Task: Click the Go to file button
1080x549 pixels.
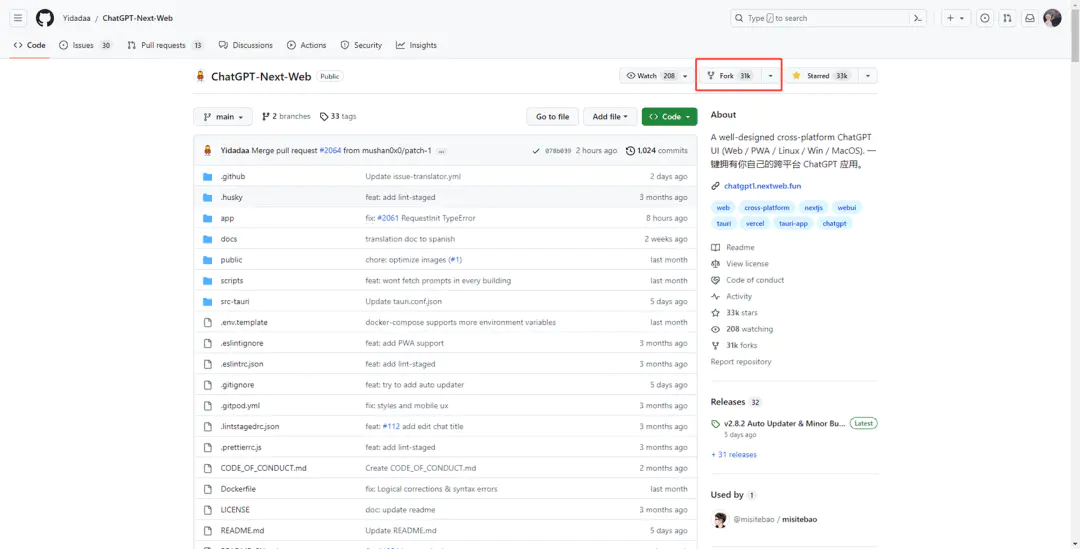Action: 552,117
